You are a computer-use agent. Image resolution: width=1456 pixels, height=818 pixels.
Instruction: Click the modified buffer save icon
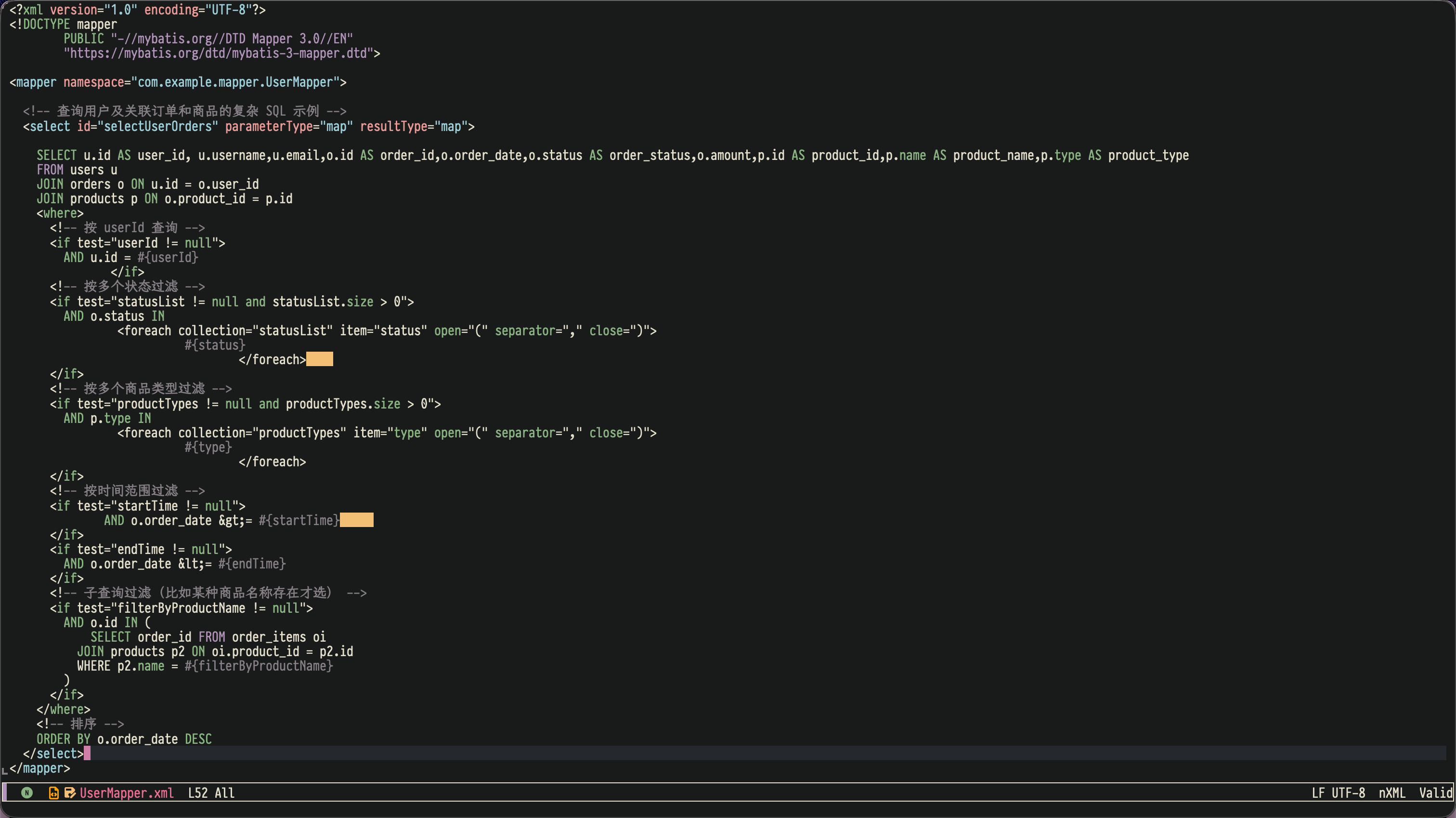pyautogui.click(x=69, y=792)
